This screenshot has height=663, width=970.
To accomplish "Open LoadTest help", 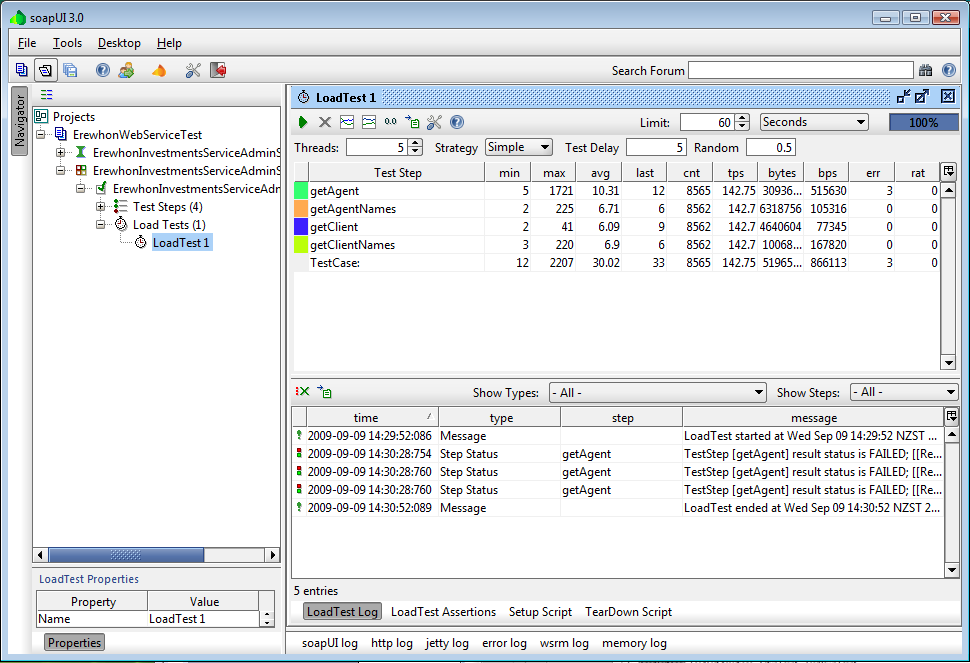I will pyautogui.click(x=457, y=122).
